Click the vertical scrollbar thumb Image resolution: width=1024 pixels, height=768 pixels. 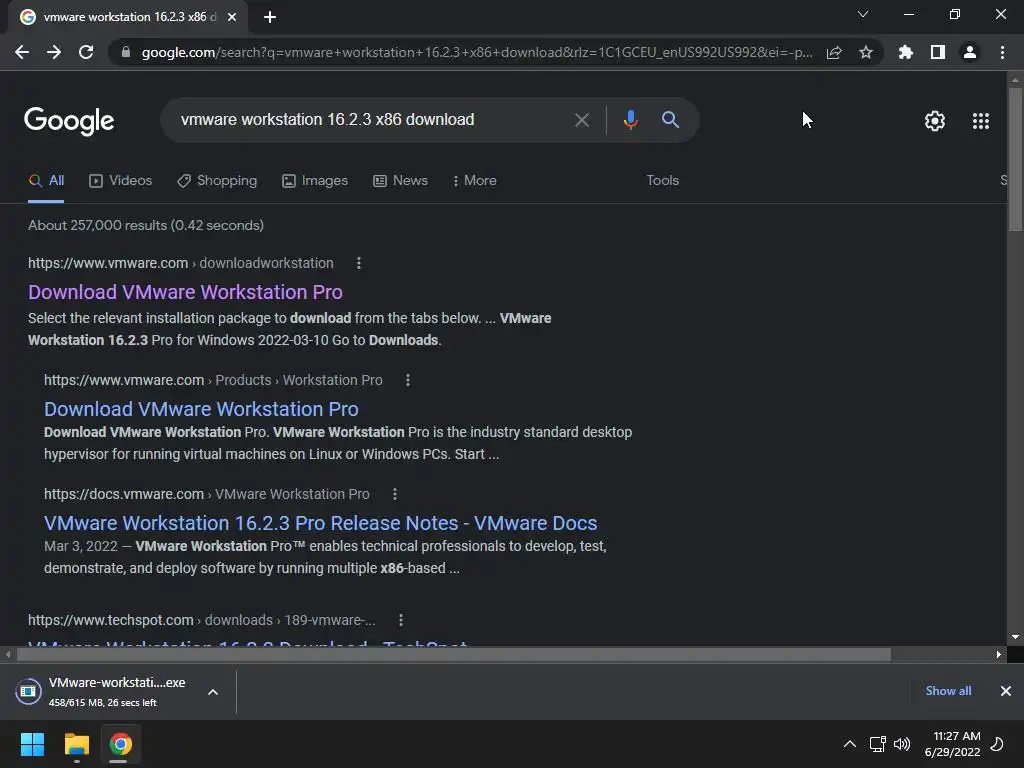[x=1015, y=159]
